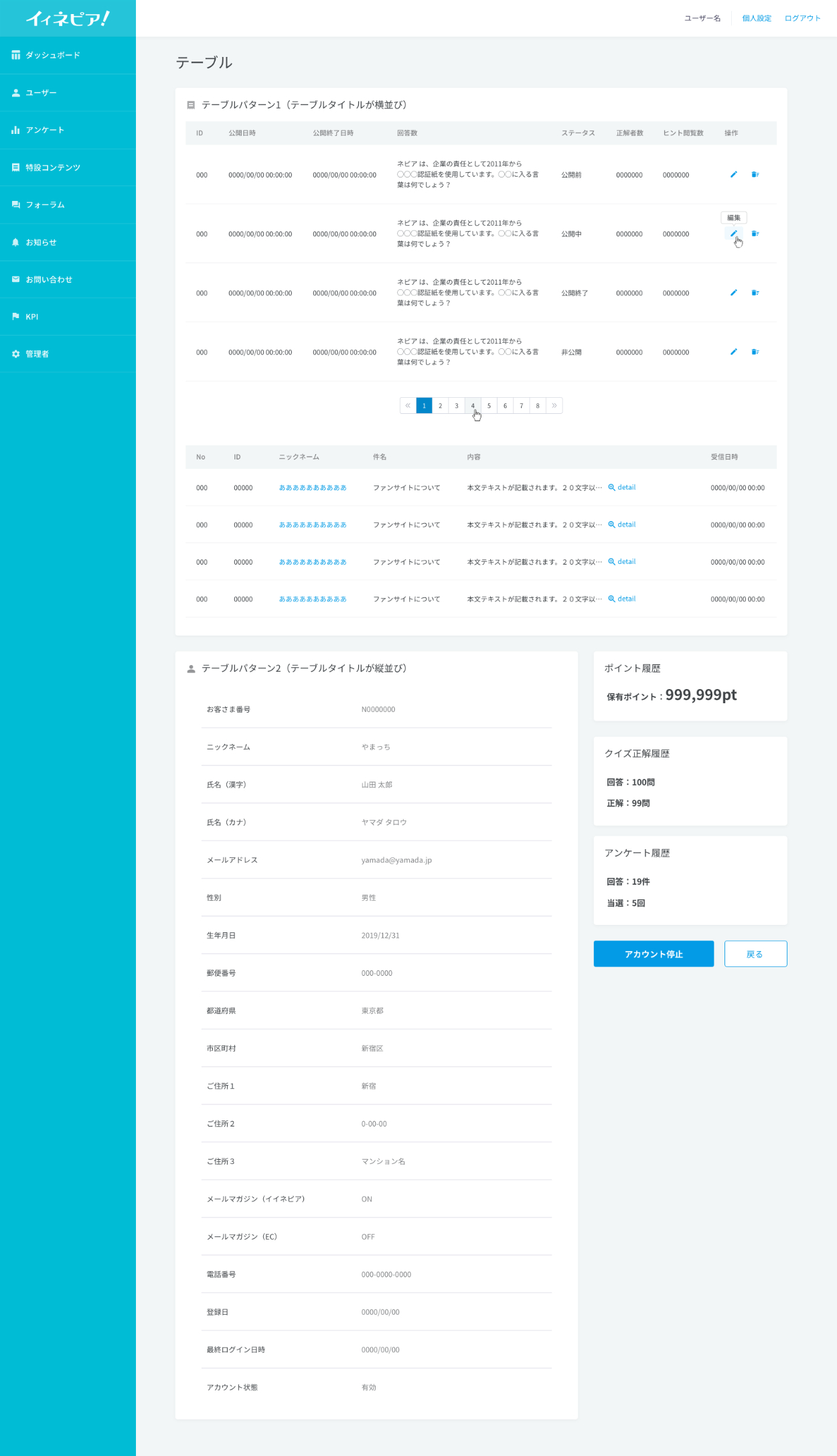
Task: Go to pagination page 5
Action: [489, 406]
